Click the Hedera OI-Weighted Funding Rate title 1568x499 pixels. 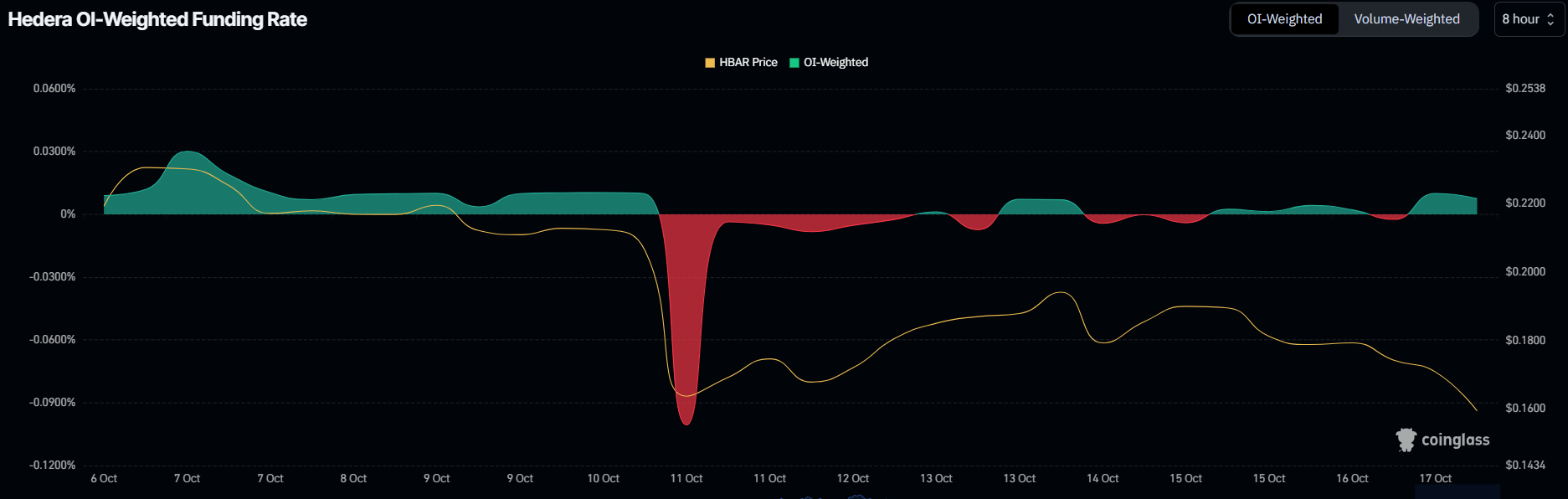157,19
